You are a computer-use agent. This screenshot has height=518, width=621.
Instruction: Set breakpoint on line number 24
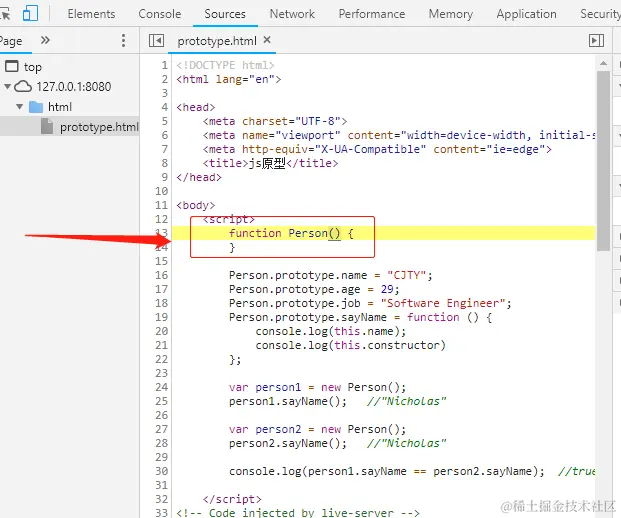pos(162,387)
